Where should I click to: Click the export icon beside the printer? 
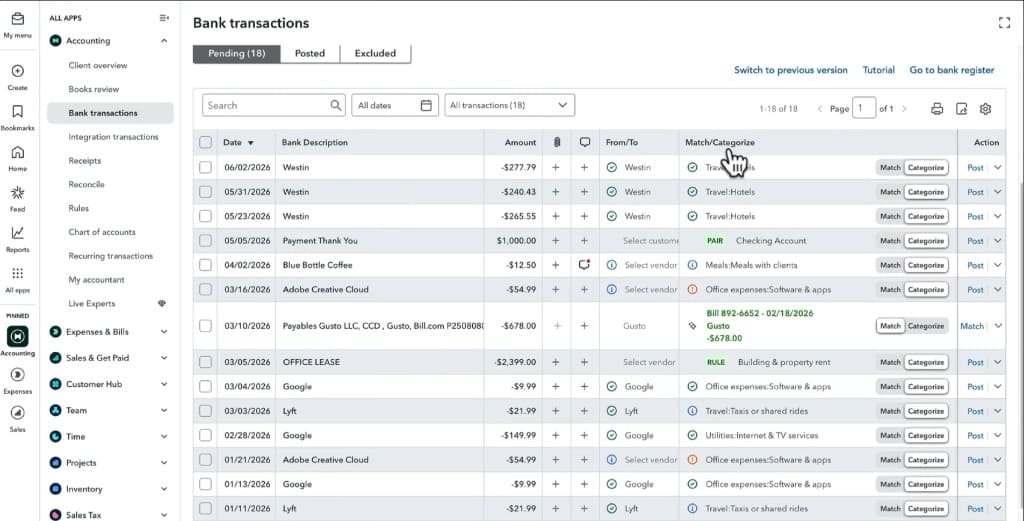[x=961, y=109]
